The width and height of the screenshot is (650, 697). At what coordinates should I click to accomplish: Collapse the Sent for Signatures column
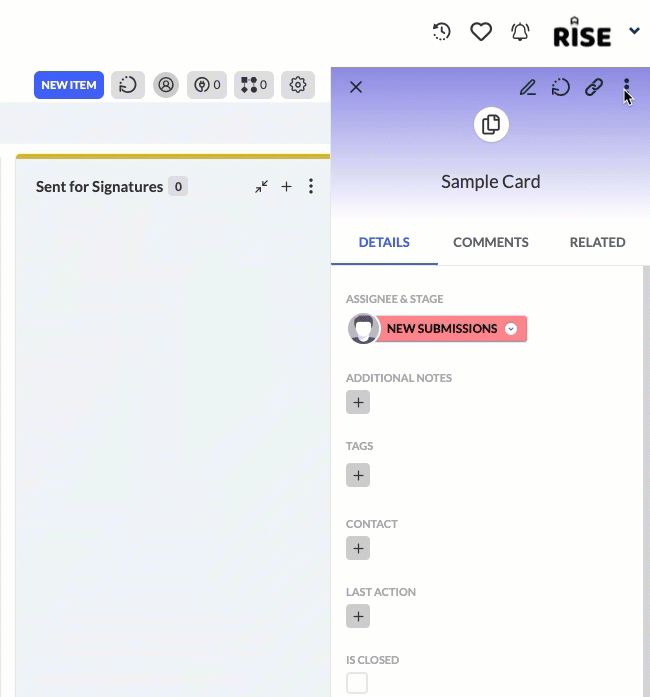coord(261,187)
